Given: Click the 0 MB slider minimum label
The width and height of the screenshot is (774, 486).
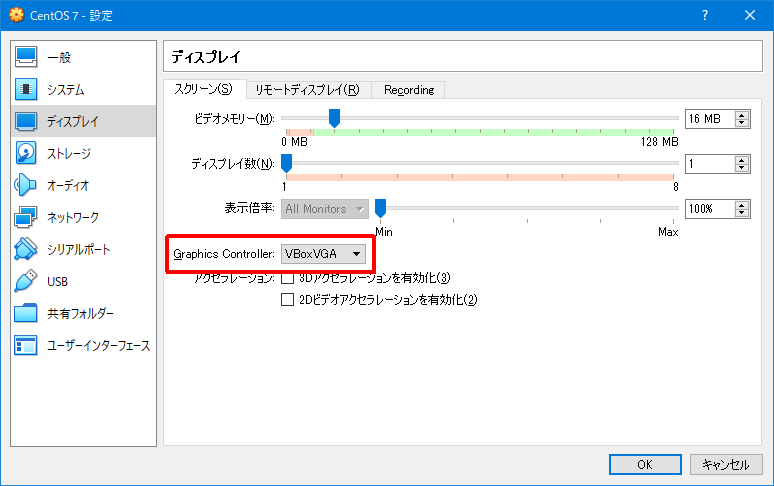Looking at the screenshot, I should [x=295, y=142].
